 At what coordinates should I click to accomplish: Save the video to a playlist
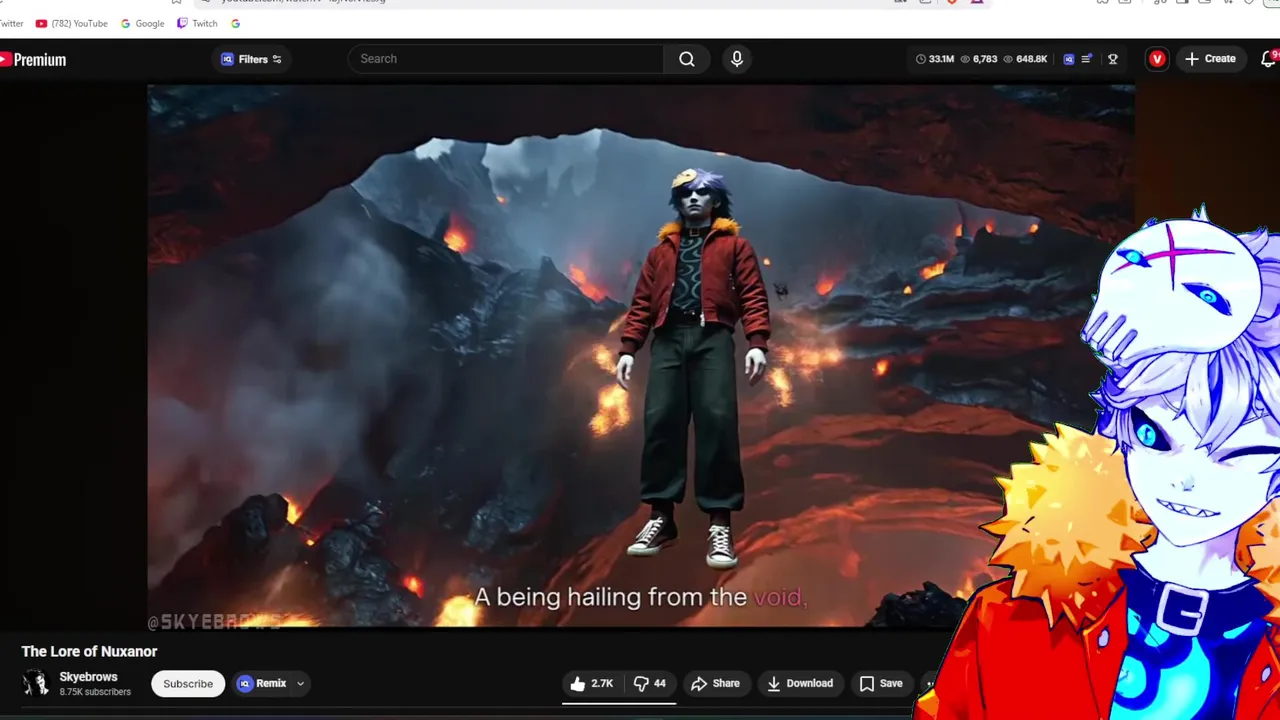coord(881,684)
